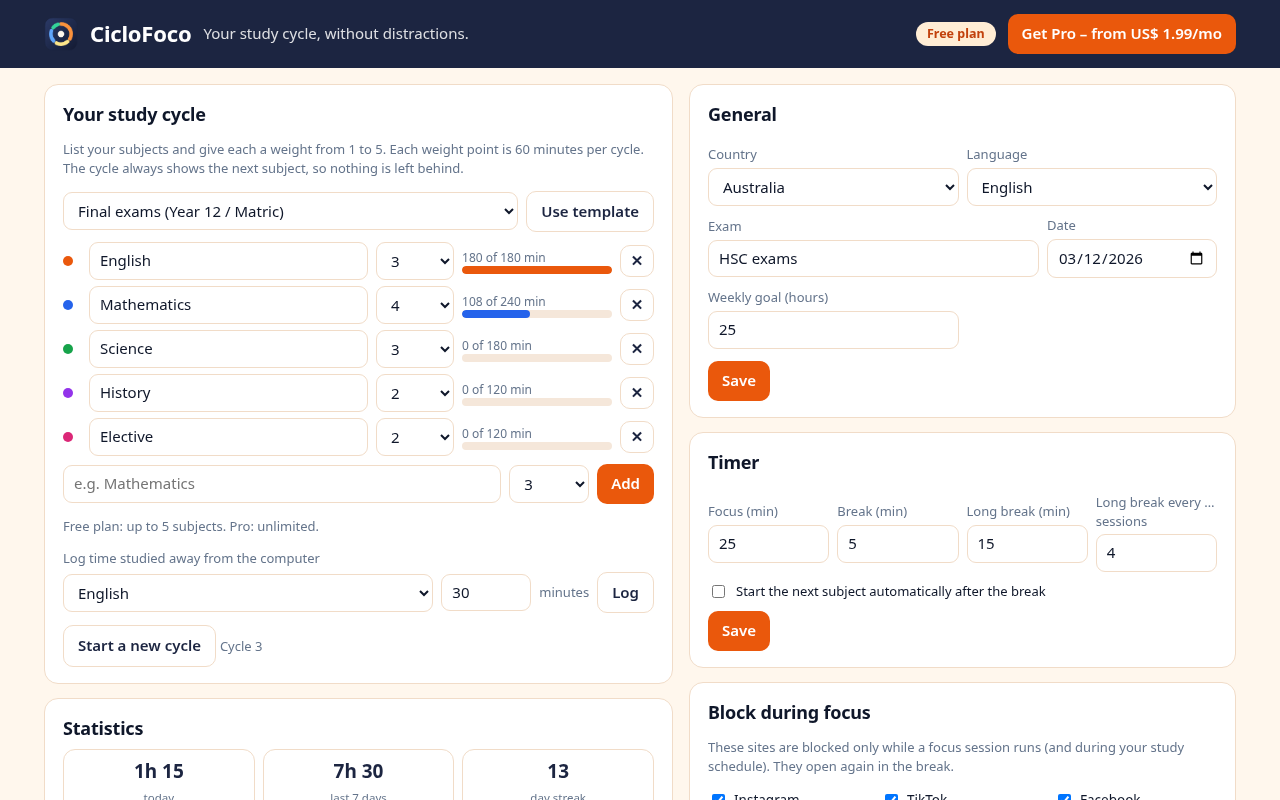Open the exam date calendar picker
The height and width of the screenshot is (800, 1280).
click(1196, 258)
